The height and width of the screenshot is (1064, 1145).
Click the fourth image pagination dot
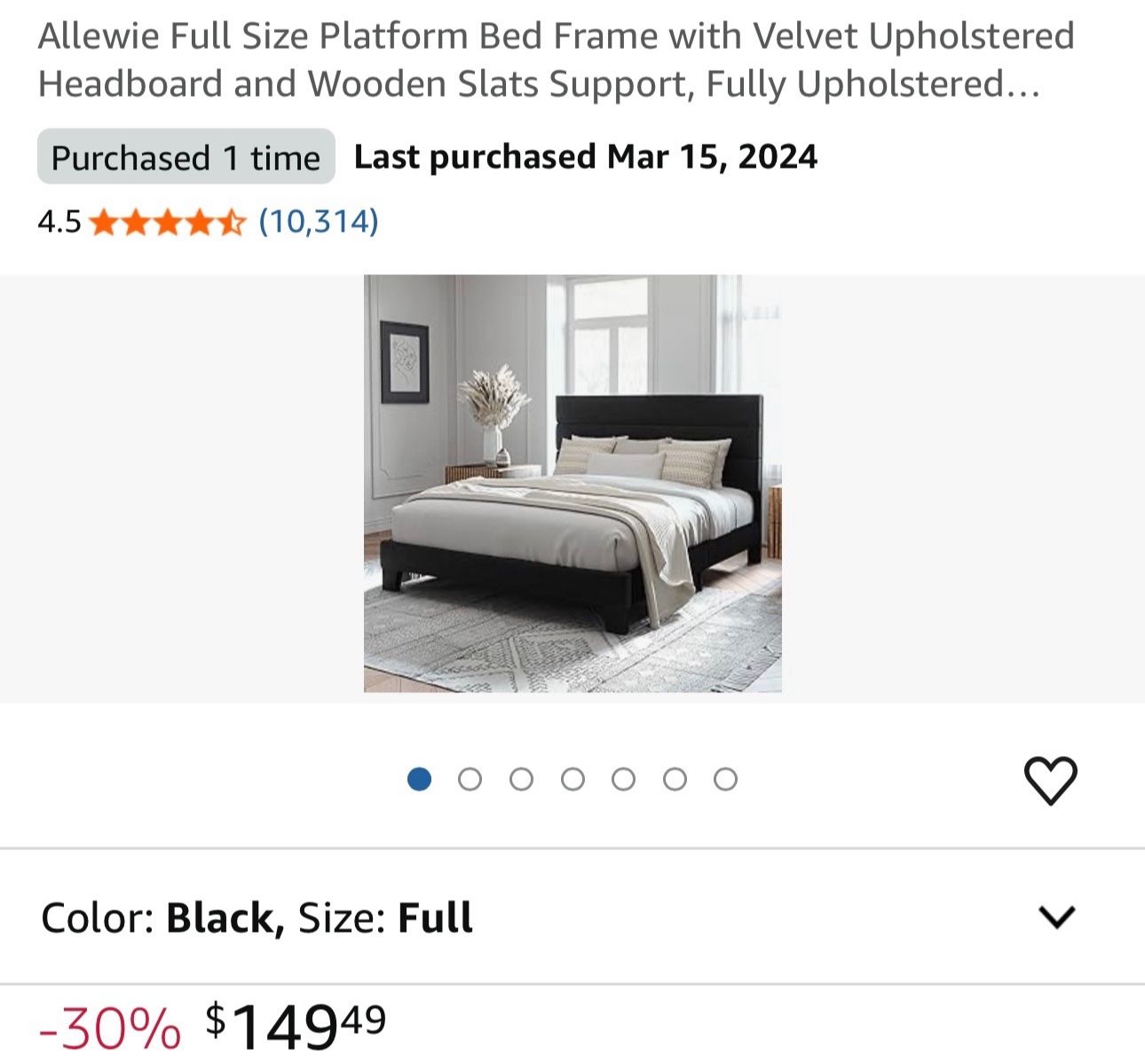(569, 776)
